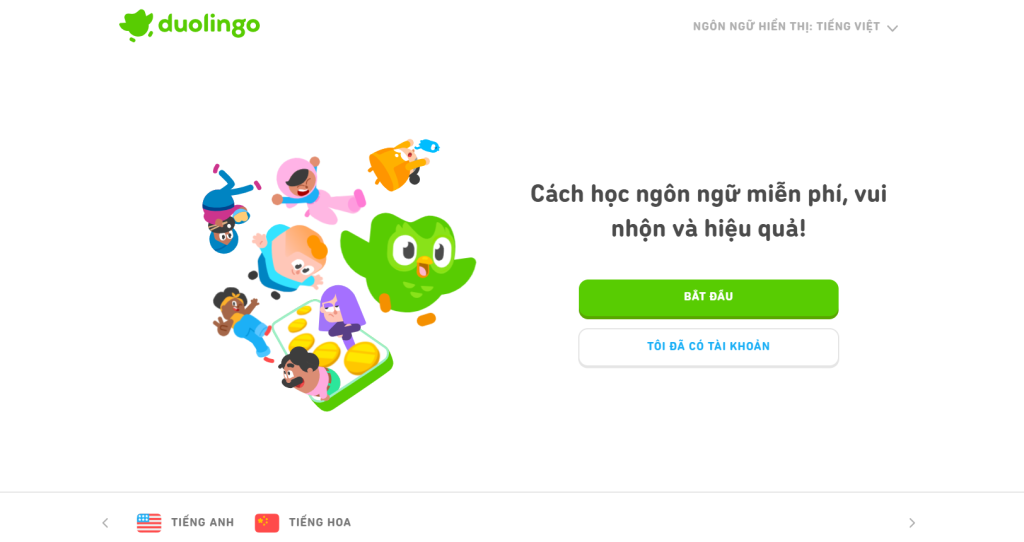
Task: Select the TIẾNG HOA course label
Action: tap(320, 522)
